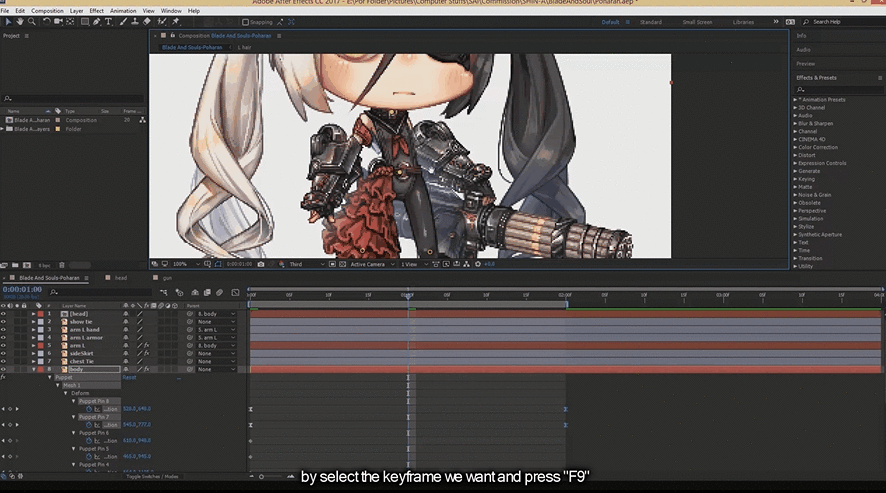Viewport: 886px width, 493px height.
Task: Click the current time 0:00:01:00 field
Action: tap(22, 289)
